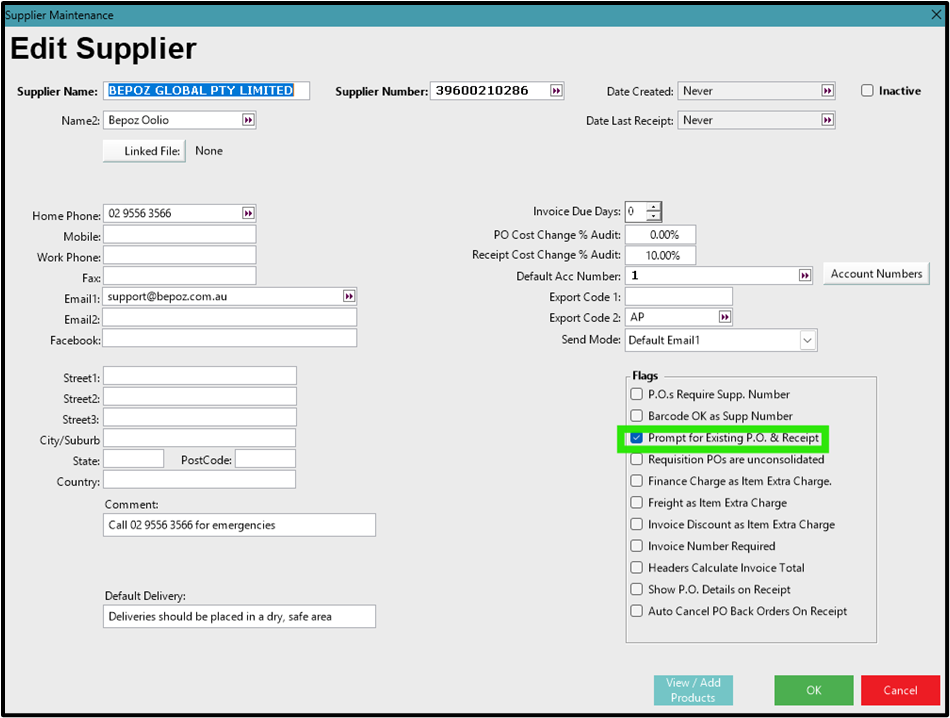Image resolution: width=950 pixels, height=718 pixels.
Task: Open the Date Created lookup icon
Action: [828, 90]
